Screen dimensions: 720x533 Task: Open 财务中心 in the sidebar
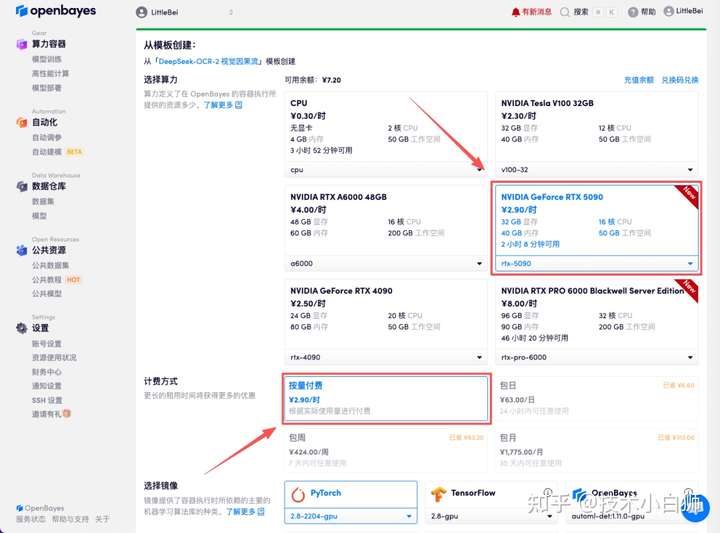coord(46,371)
